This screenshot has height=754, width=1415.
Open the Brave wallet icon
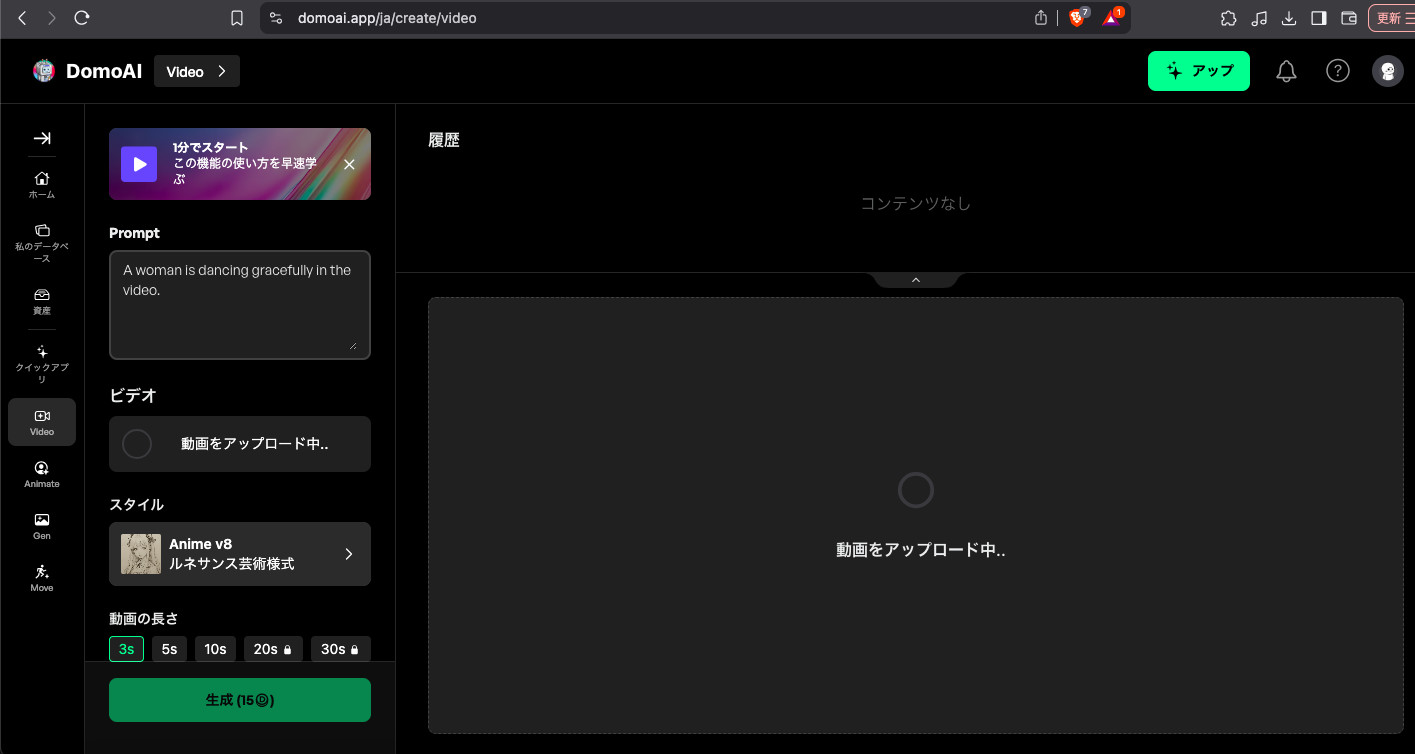[1349, 18]
